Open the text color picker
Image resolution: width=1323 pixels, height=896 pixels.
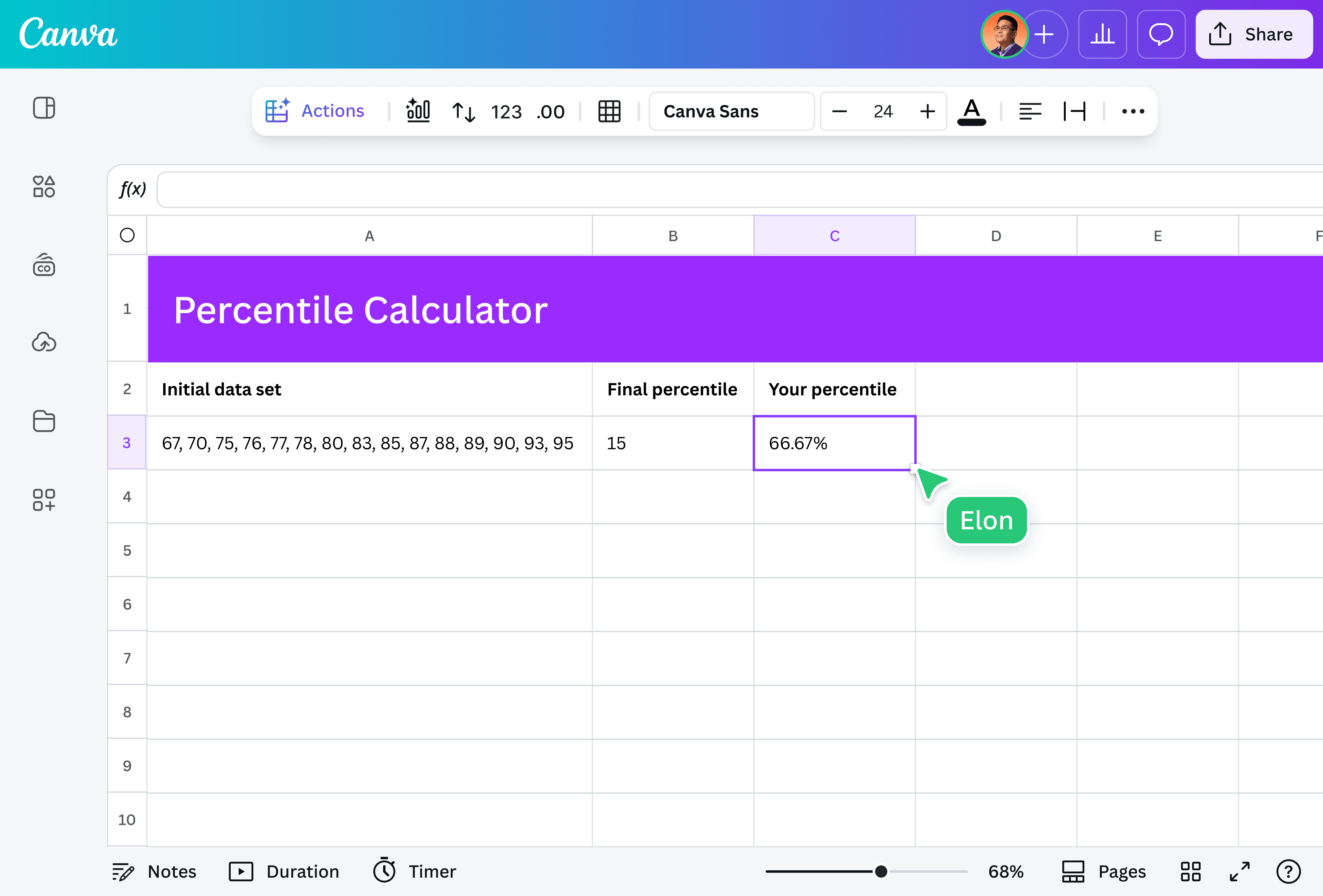pos(972,112)
